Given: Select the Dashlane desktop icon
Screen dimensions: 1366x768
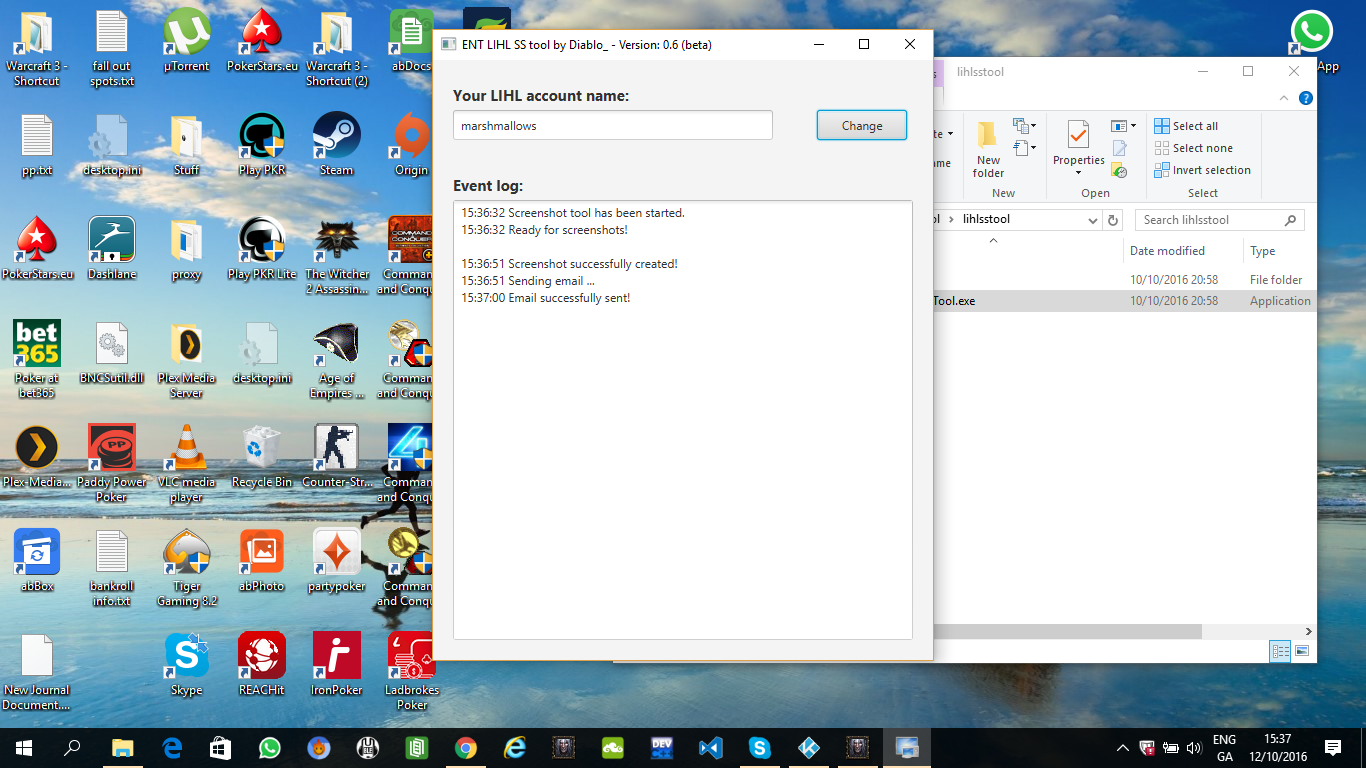Looking at the screenshot, I should tap(111, 248).
